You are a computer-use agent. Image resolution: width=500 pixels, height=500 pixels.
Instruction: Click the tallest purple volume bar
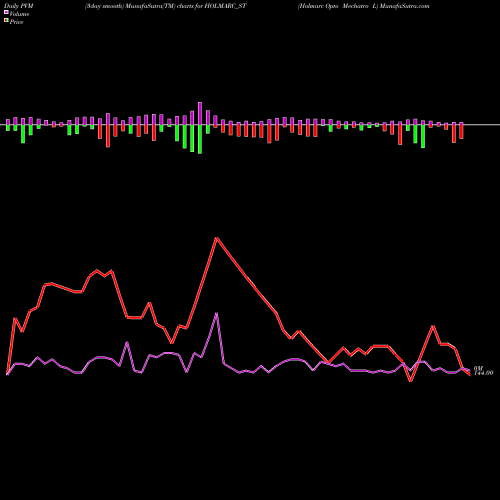click(200, 113)
